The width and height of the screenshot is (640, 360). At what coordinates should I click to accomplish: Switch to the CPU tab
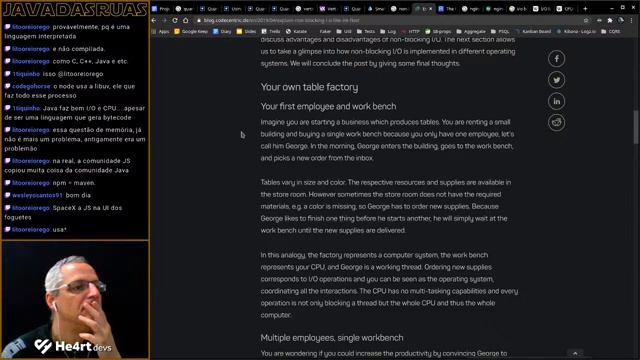pyautogui.click(x=566, y=9)
